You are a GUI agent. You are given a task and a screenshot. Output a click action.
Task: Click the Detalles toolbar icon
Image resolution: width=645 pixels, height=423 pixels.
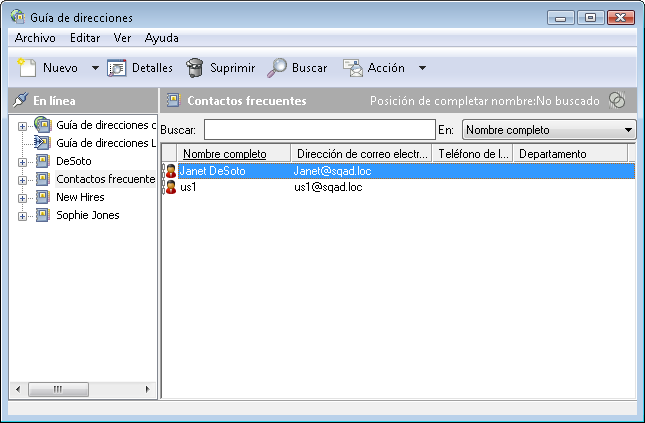[x=116, y=68]
